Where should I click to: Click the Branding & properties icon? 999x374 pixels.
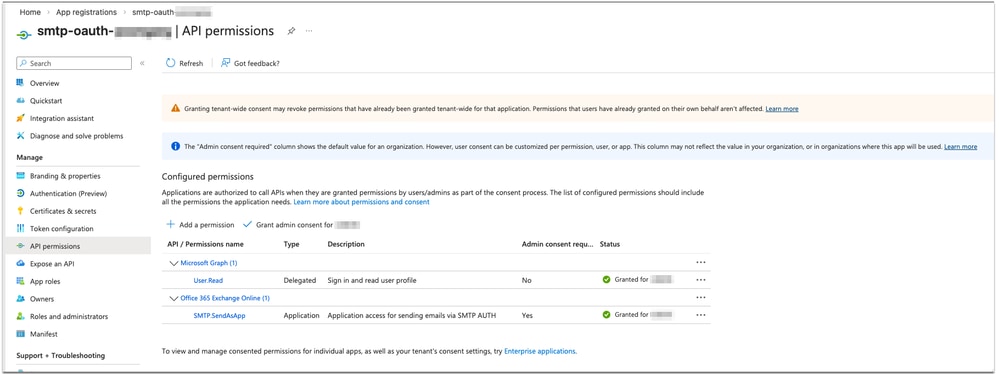coord(20,176)
